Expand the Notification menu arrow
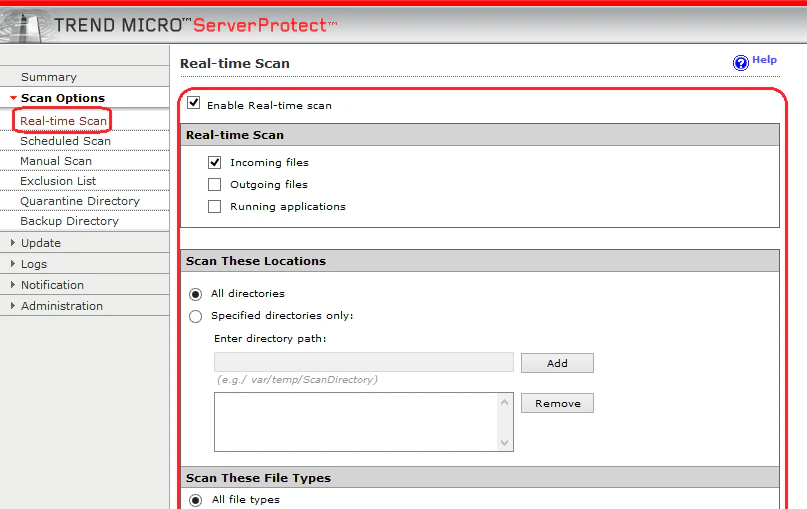Viewport: 807px width, 509px height. (x=13, y=285)
